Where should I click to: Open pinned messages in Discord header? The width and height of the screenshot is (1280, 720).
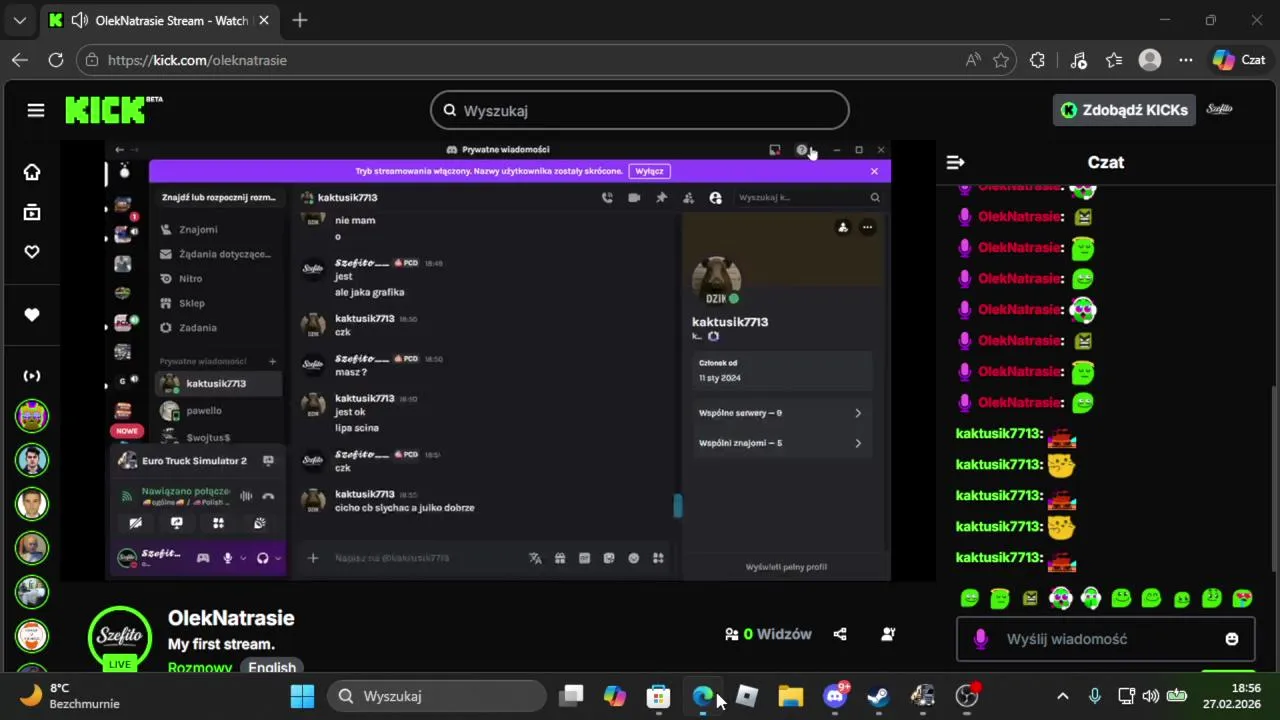point(661,198)
